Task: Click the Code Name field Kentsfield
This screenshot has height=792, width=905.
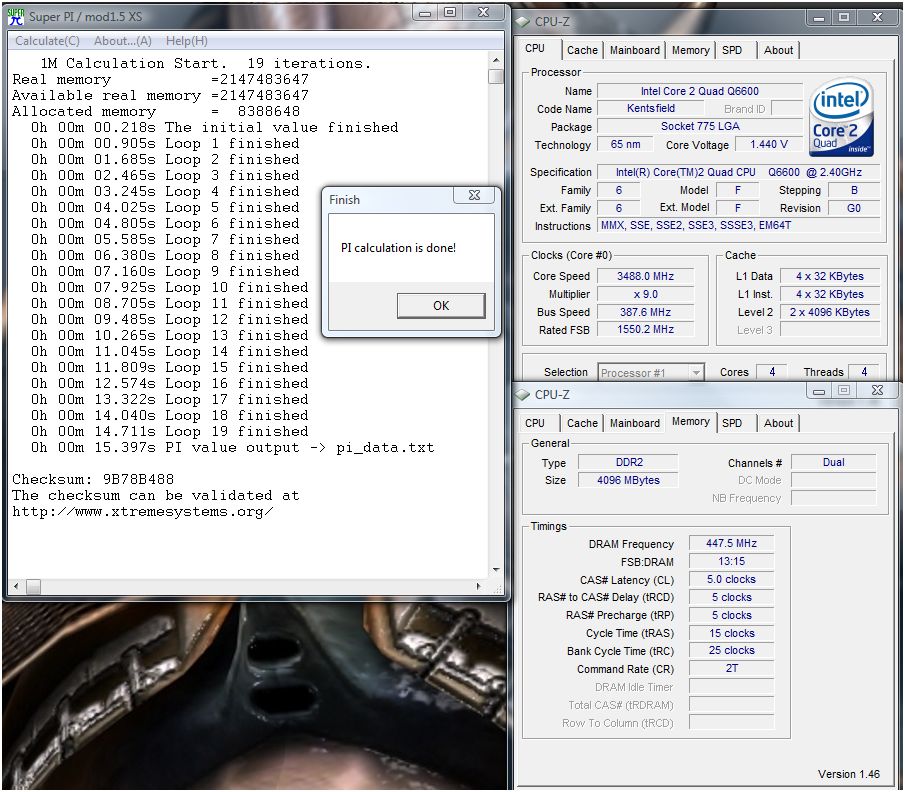Action: [650, 109]
